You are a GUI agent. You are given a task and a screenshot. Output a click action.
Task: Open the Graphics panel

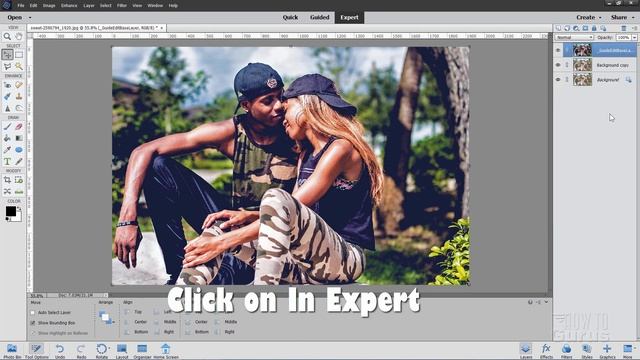coord(607,351)
